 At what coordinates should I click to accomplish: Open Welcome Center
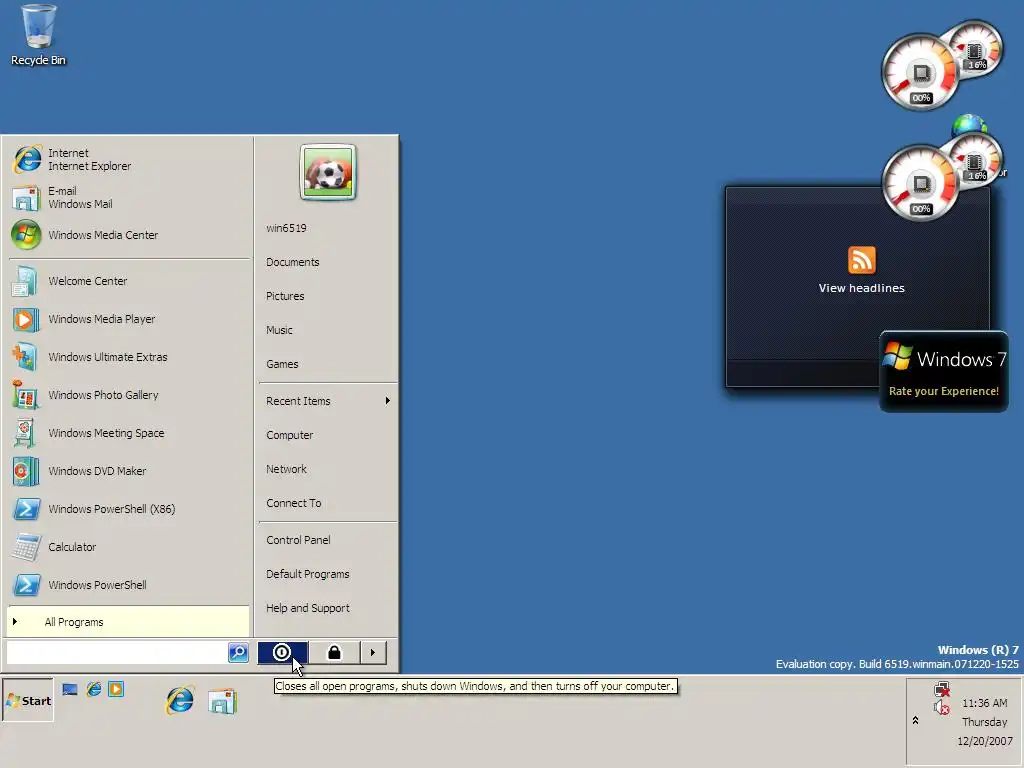129,281
